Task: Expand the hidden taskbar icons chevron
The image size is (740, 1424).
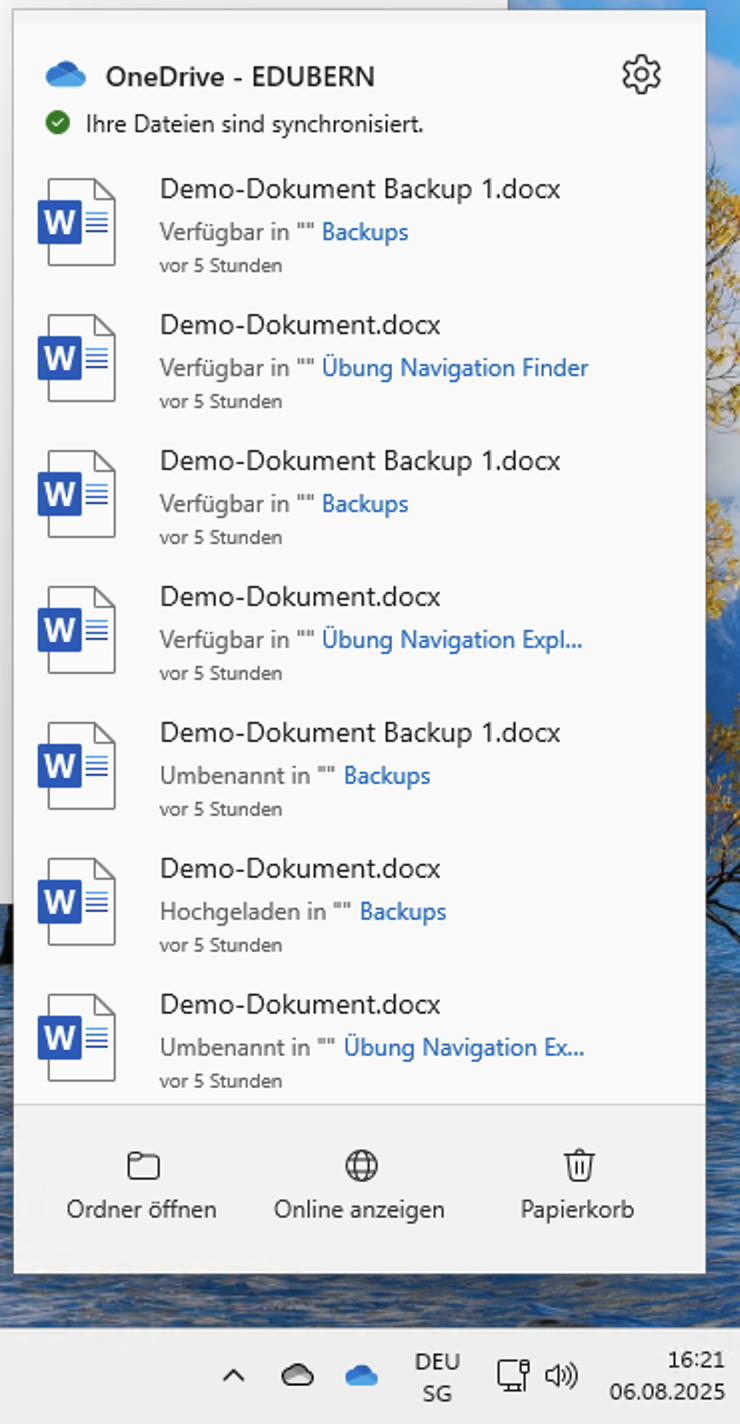Action: tap(234, 1375)
